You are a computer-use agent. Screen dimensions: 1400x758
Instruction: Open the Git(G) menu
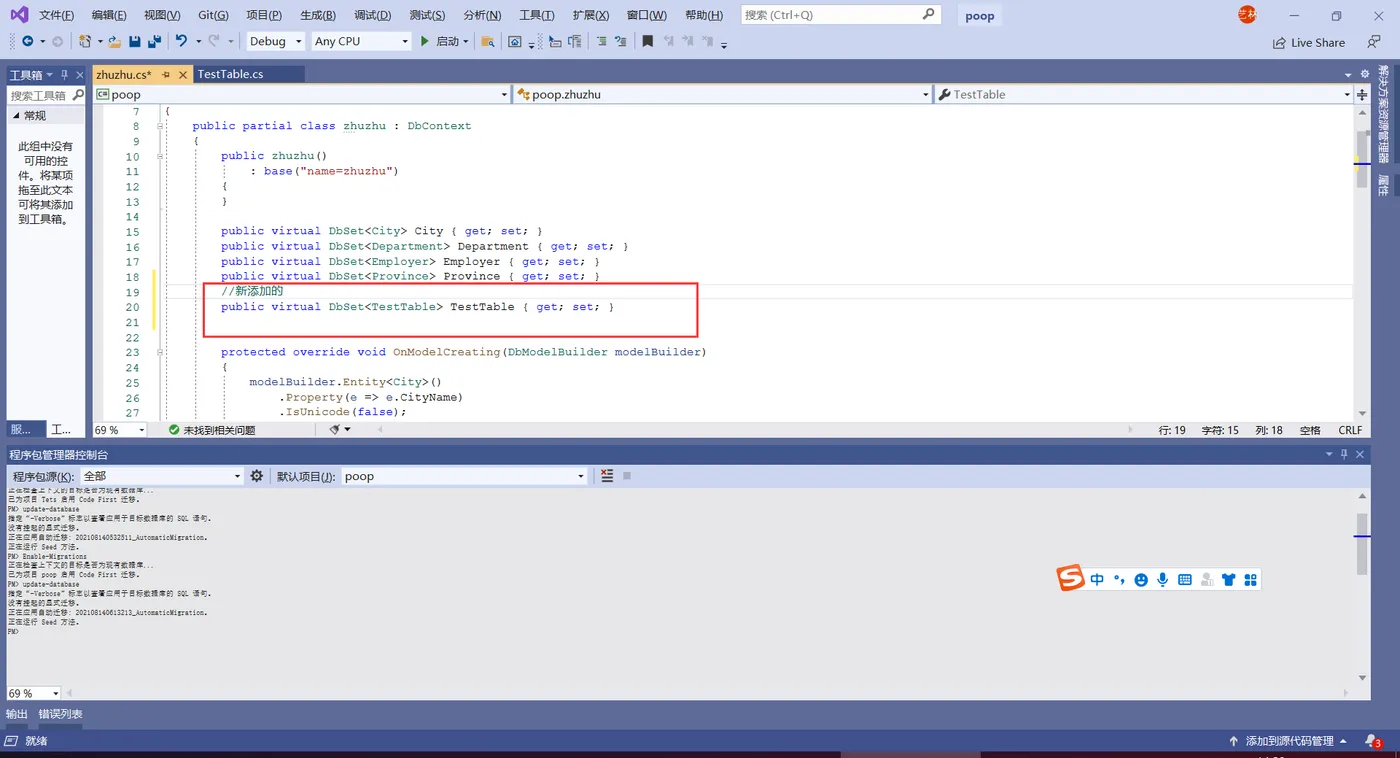click(213, 15)
